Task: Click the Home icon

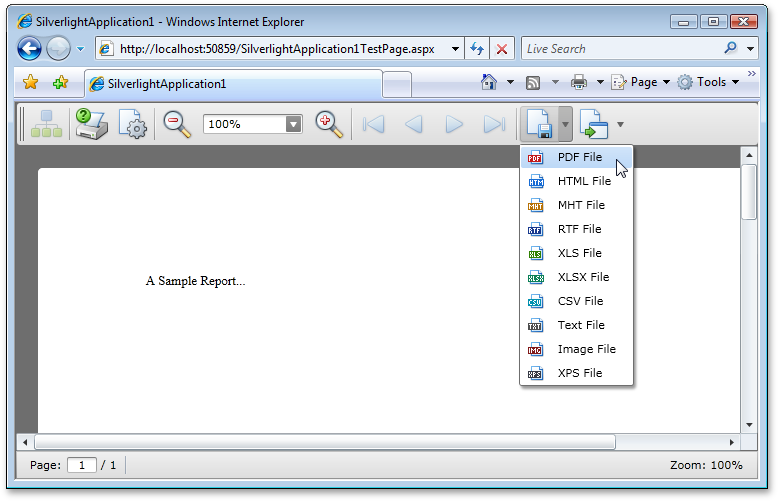Action: coord(489,82)
